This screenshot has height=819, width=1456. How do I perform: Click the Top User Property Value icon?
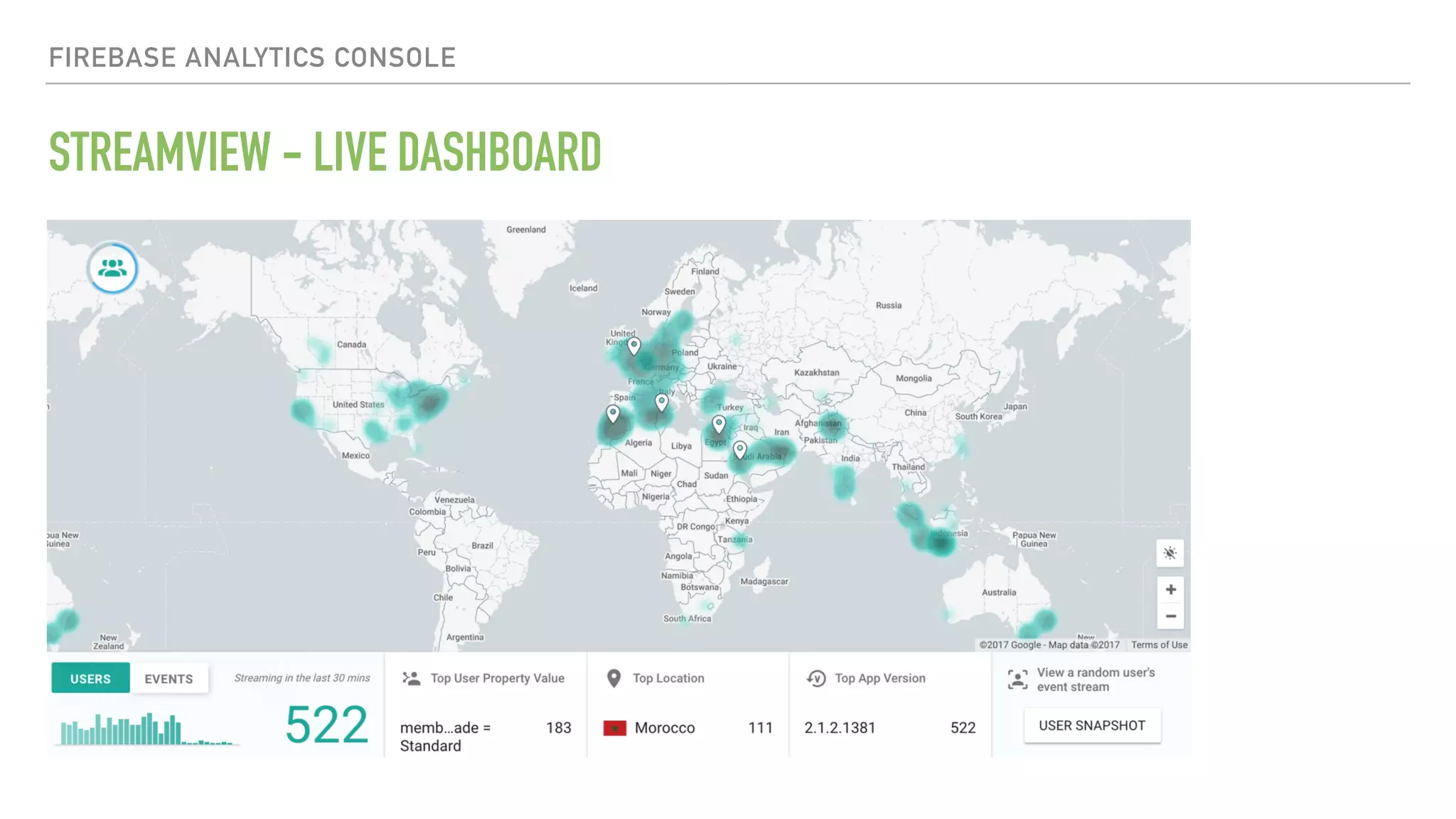(x=412, y=678)
